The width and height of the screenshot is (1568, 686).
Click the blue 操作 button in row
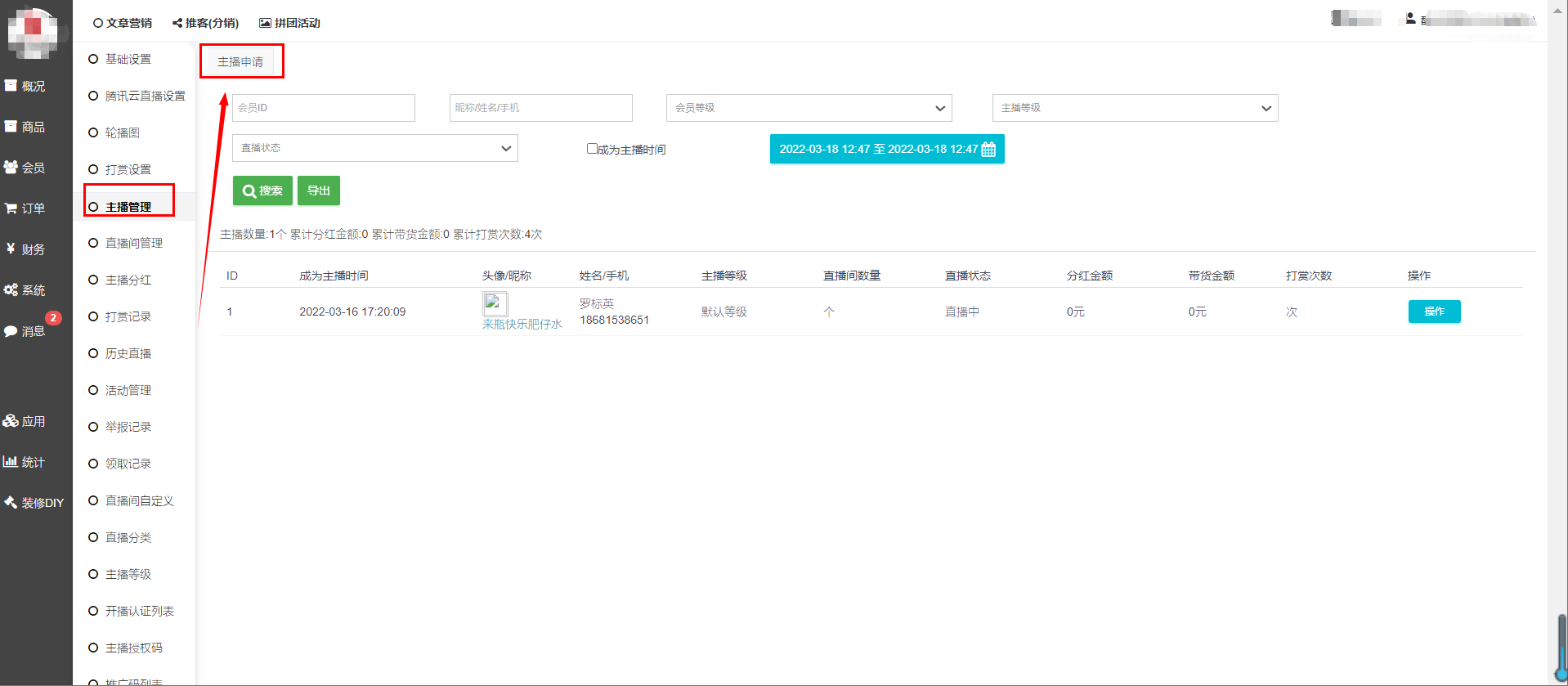1434,312
